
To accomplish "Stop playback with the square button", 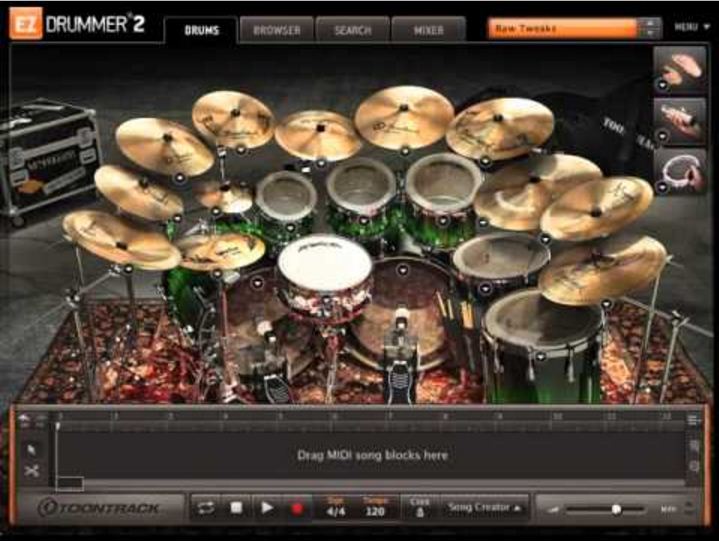I will point(236,508).
